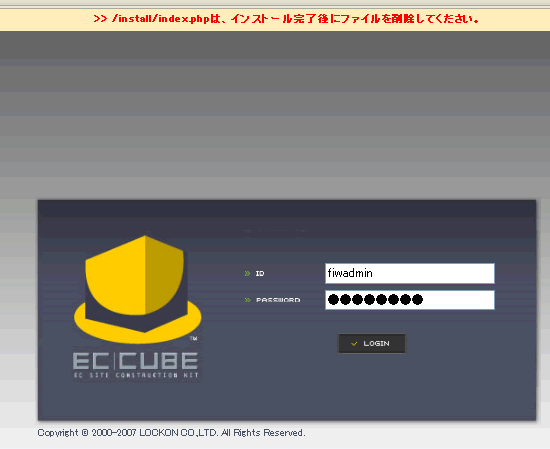Click the TM trademark symbol near the logo
The image size is (550, 449).
pyautogui.click(x=193, y=339)
